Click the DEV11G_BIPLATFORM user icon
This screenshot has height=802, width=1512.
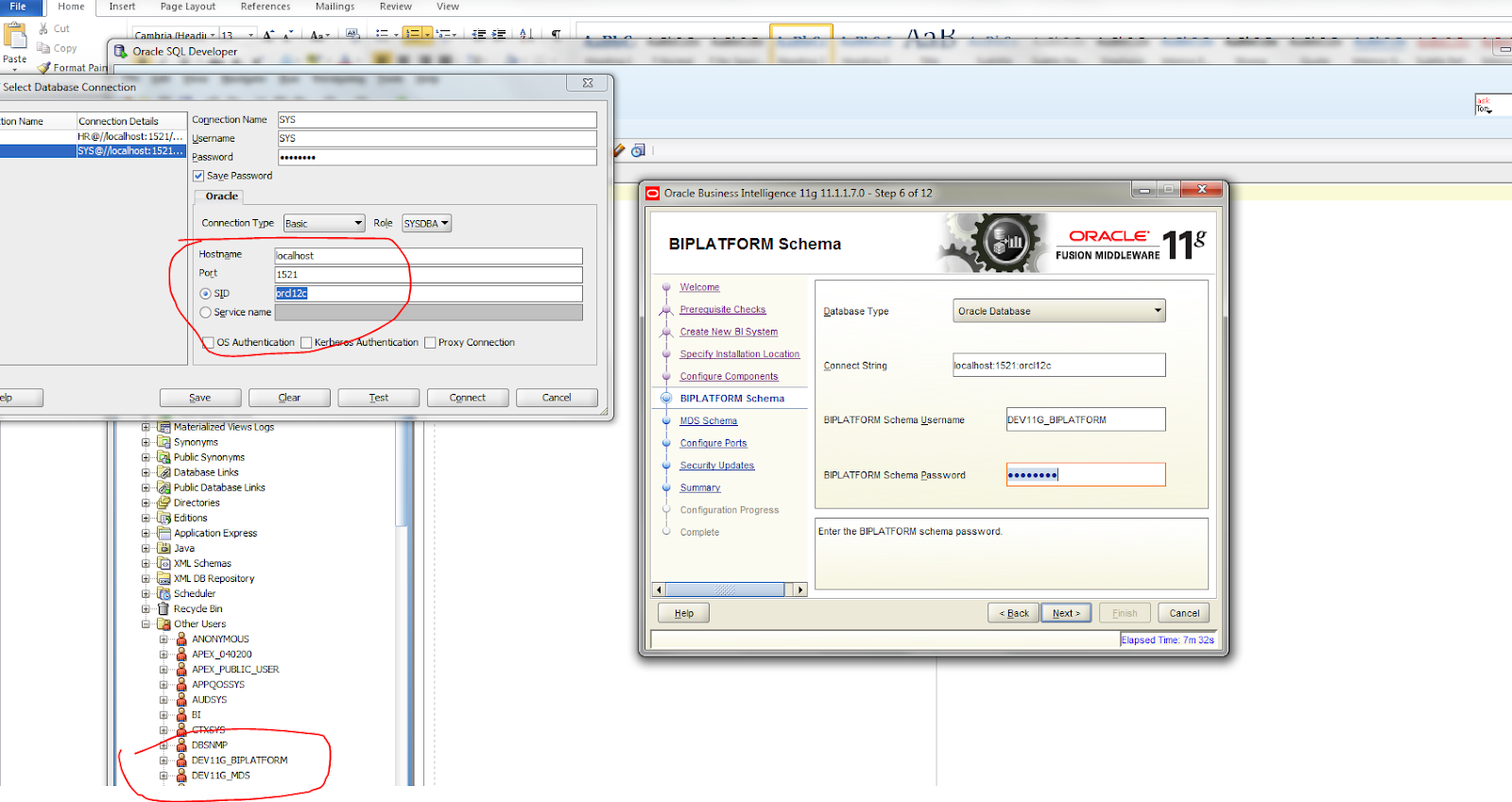tap(181, 759)
